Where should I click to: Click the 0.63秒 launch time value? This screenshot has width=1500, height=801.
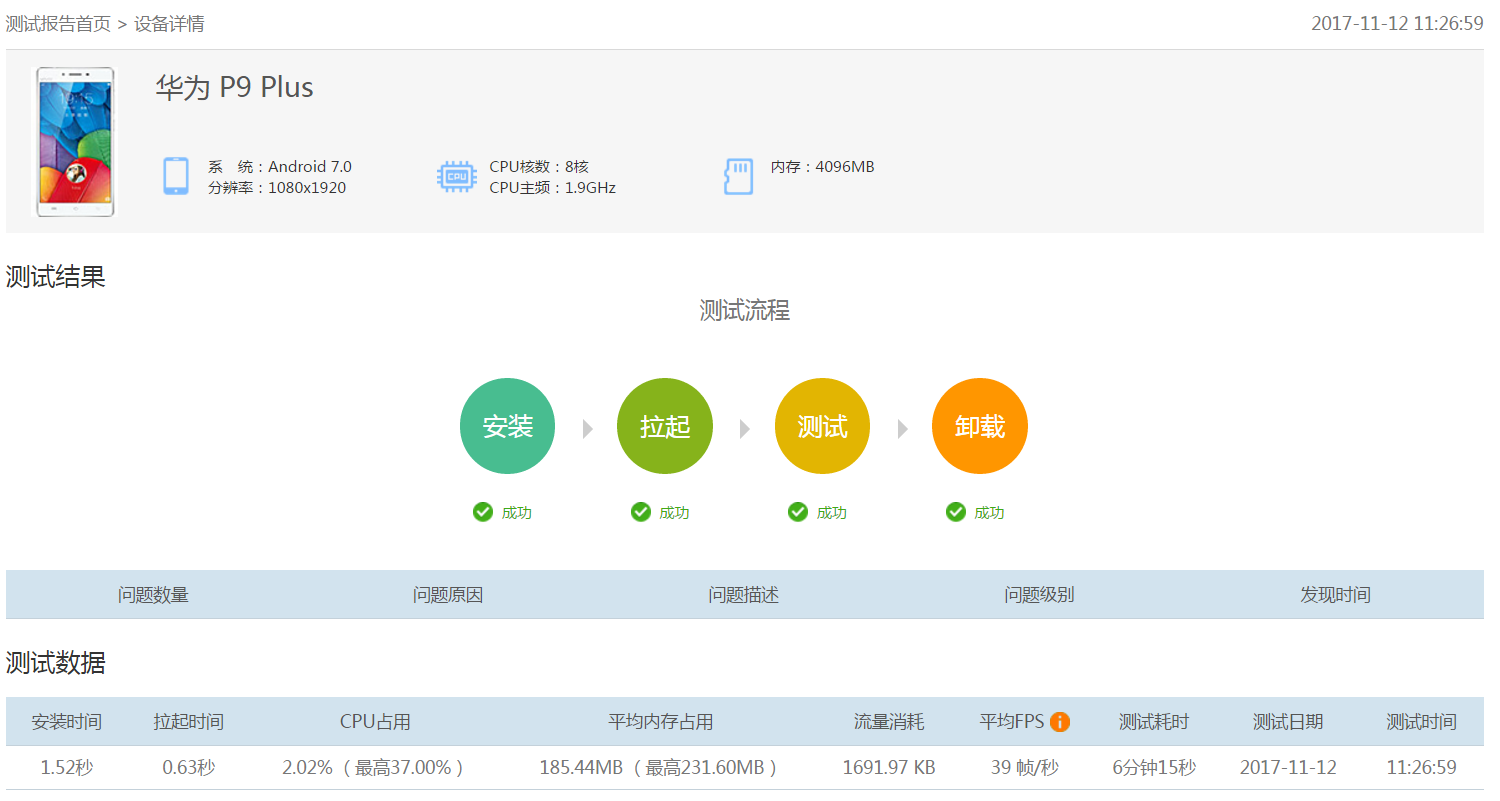point(189,768)
